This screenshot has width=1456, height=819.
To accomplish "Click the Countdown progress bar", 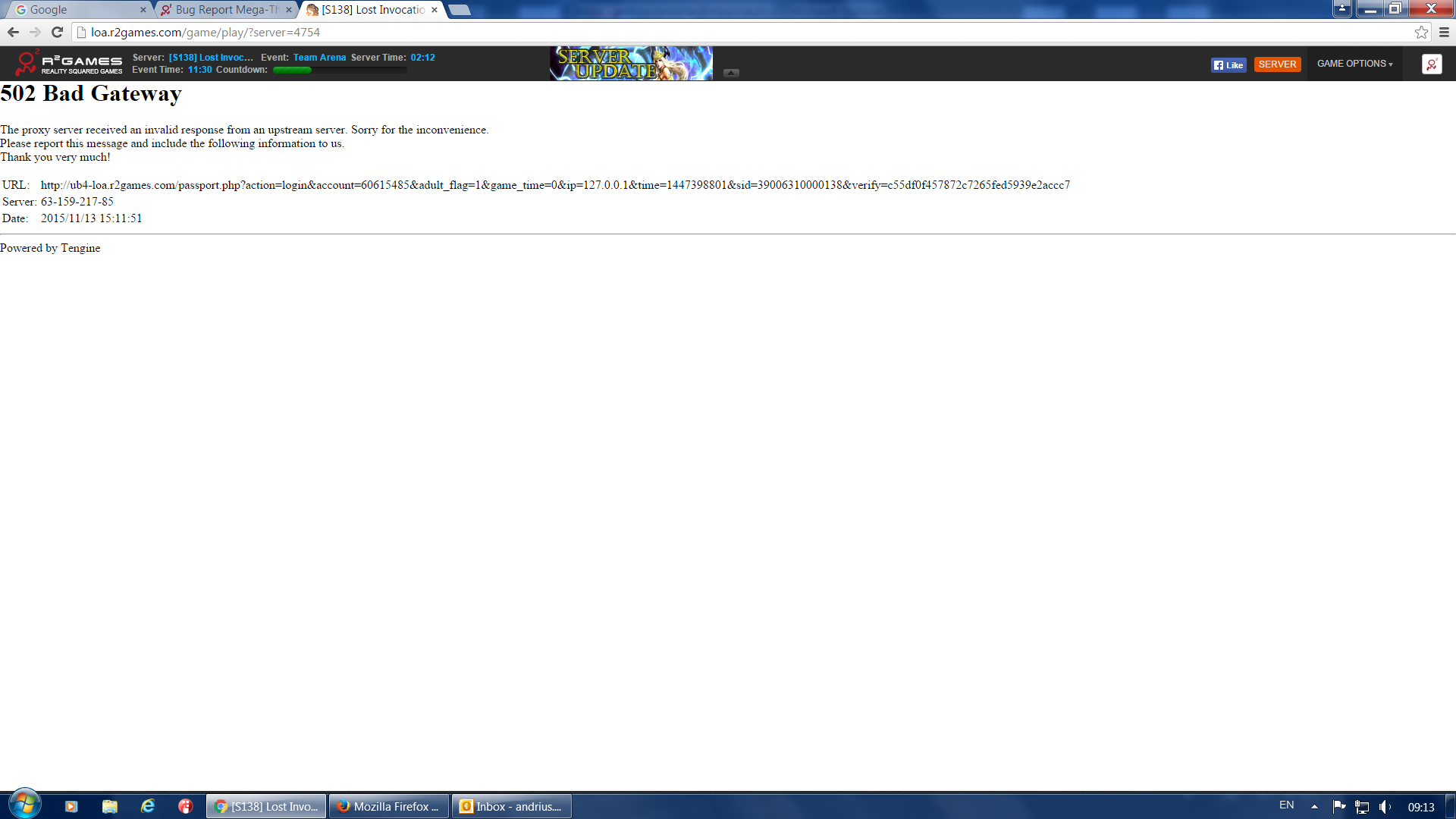I will click(x=340, y=70).
